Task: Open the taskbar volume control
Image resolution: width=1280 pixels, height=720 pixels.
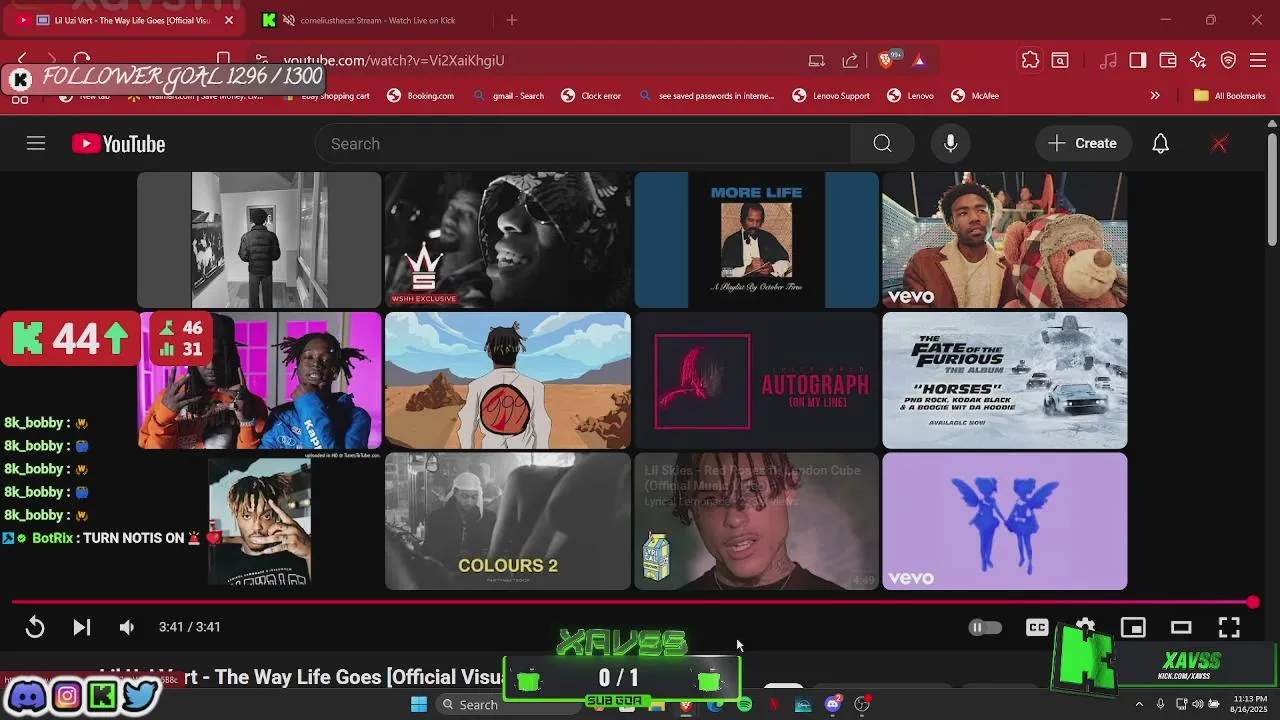Action: click(x=1197, y=704)
